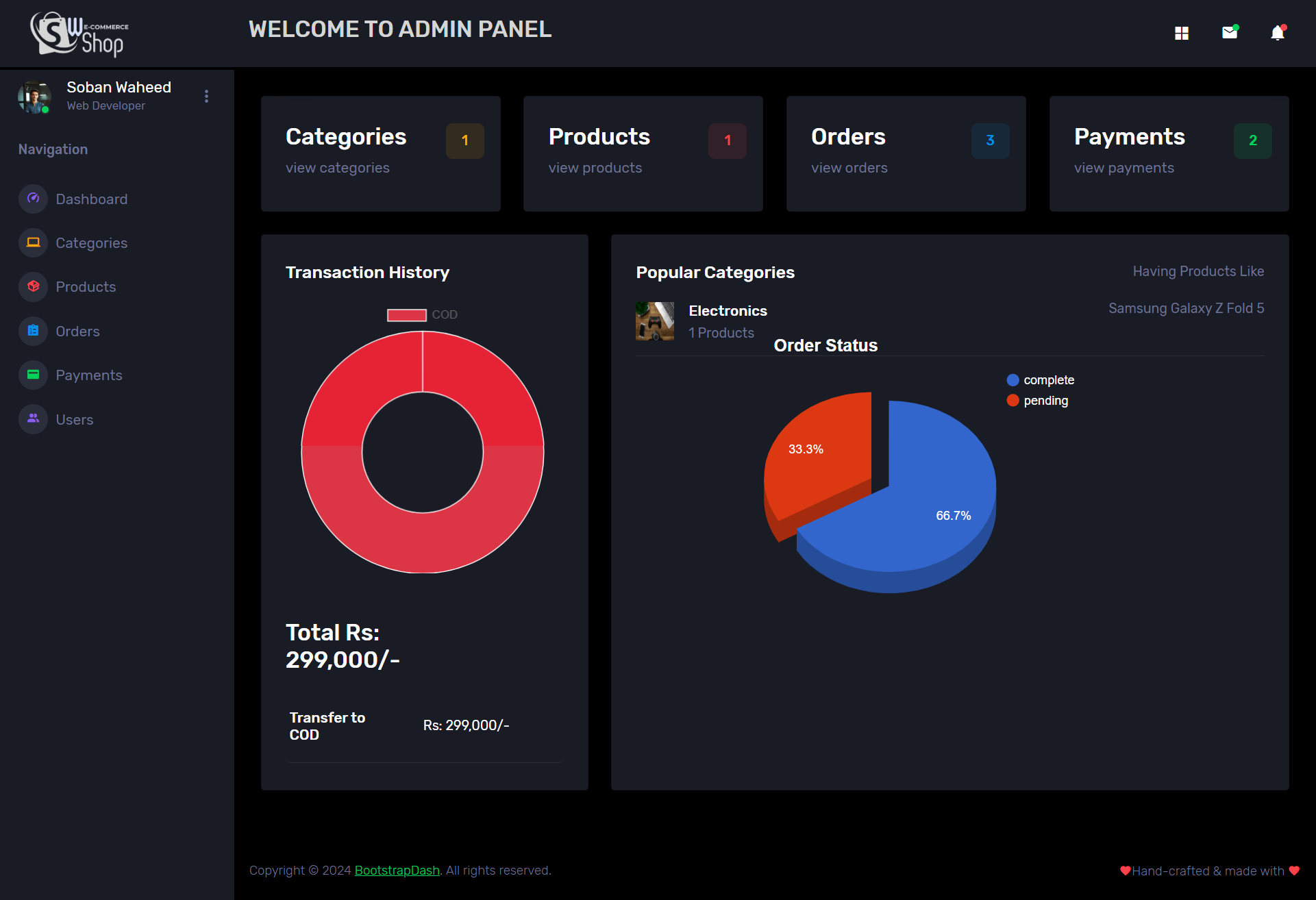Open the Users menu item
The image size is (1316, 900).
[x=74, y=419]
